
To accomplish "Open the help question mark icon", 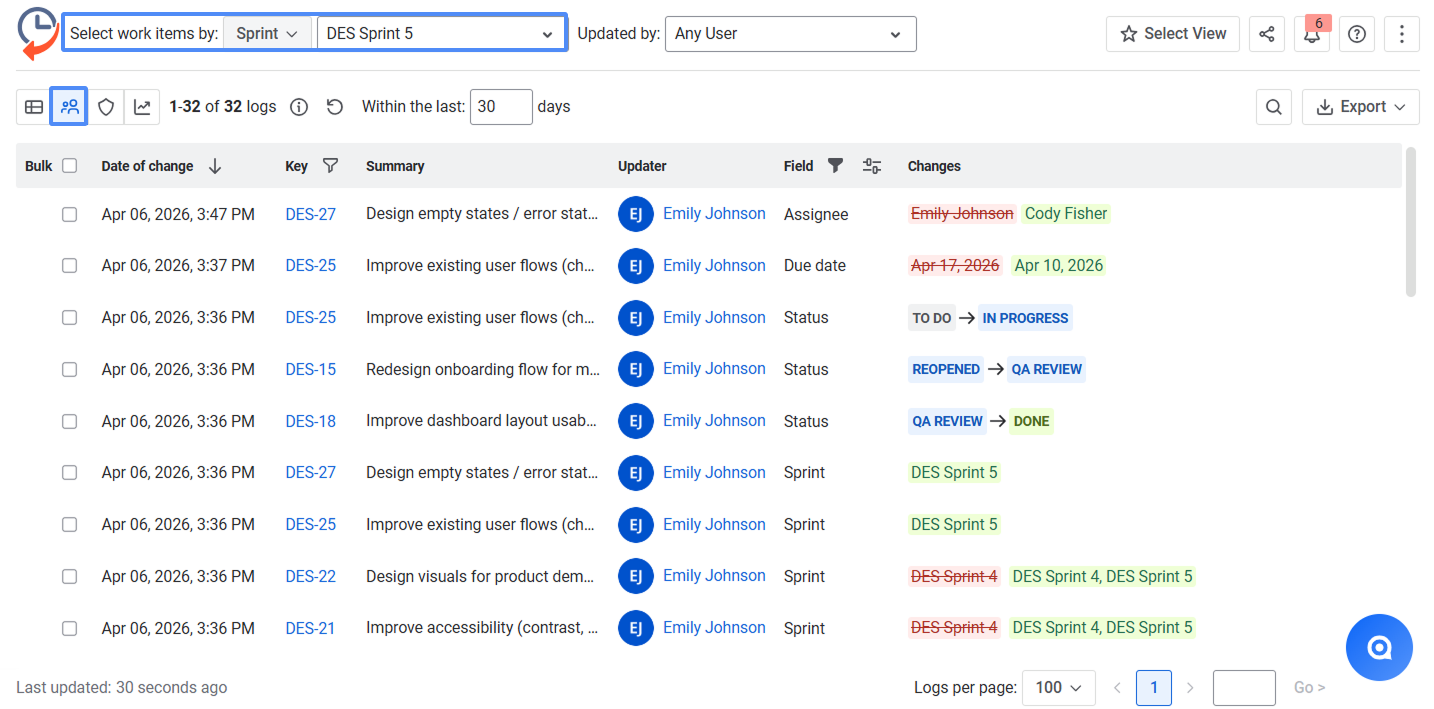I will [1357, 34].
